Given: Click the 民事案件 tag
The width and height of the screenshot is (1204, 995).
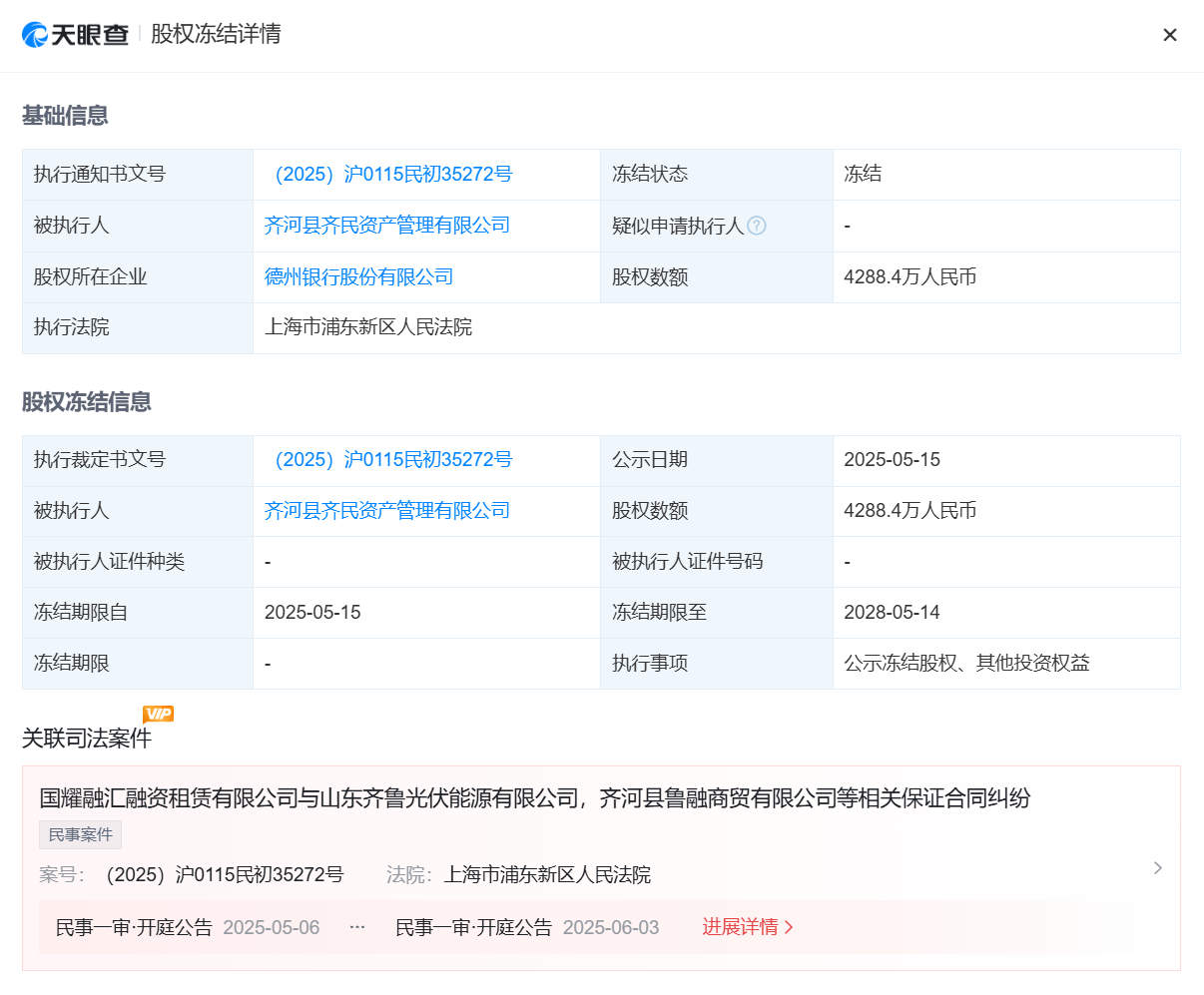Looking at the screenshot, I should tap(81, 834).
